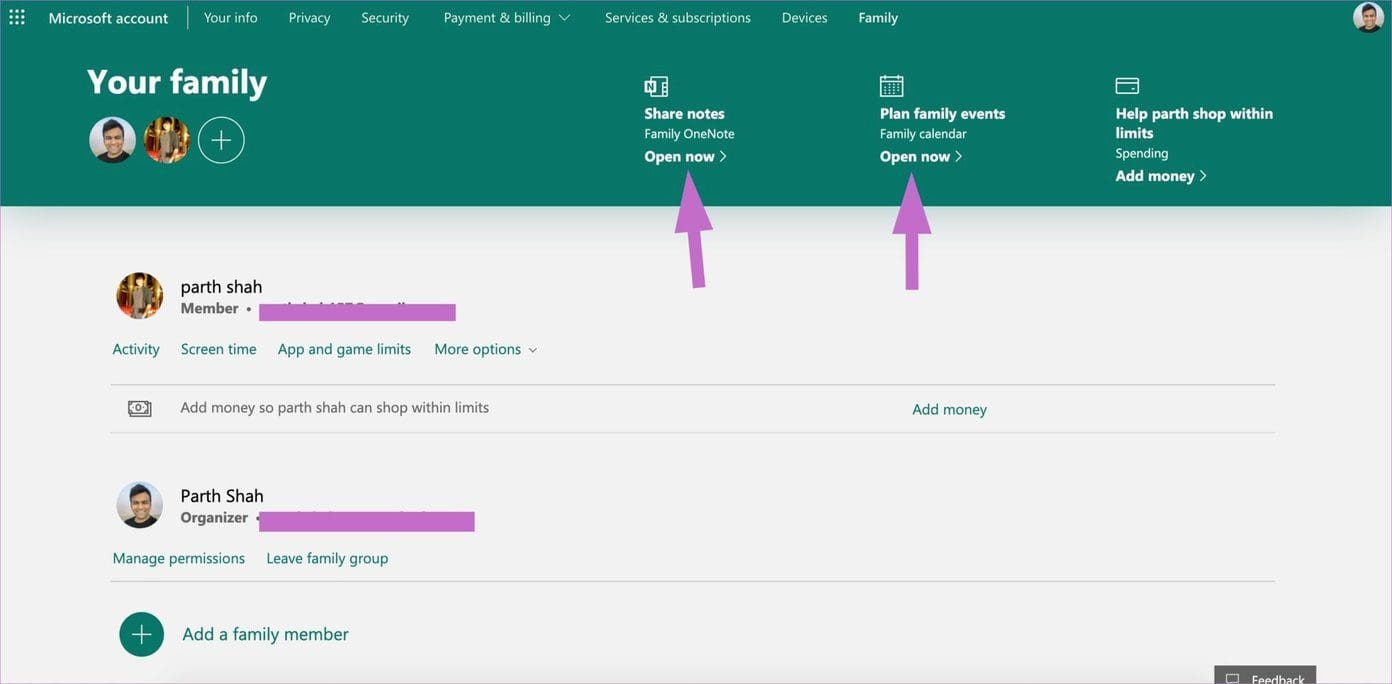Image resolution: width=1392 pixels, height=684 pixels.
Task: Click the circular plus icon beside family avatars
Action: pyautogui.click(x=221, y=140)
